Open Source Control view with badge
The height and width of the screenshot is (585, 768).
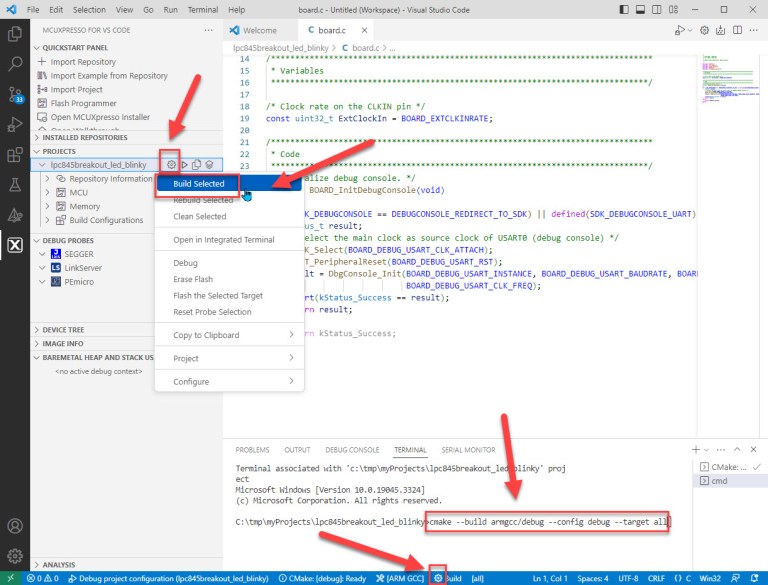tap(15, 94)
